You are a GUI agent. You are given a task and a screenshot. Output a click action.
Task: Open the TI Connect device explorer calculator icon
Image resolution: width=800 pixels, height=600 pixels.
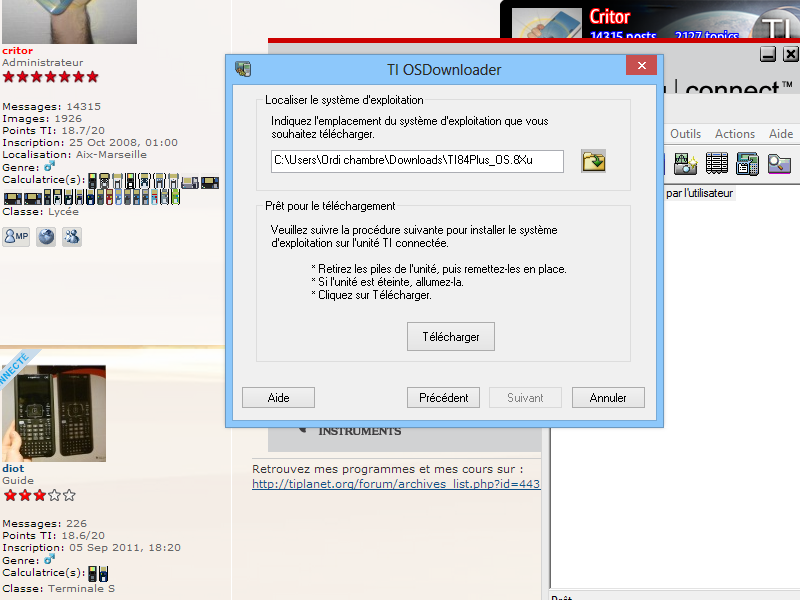click(x=747, y=164)
